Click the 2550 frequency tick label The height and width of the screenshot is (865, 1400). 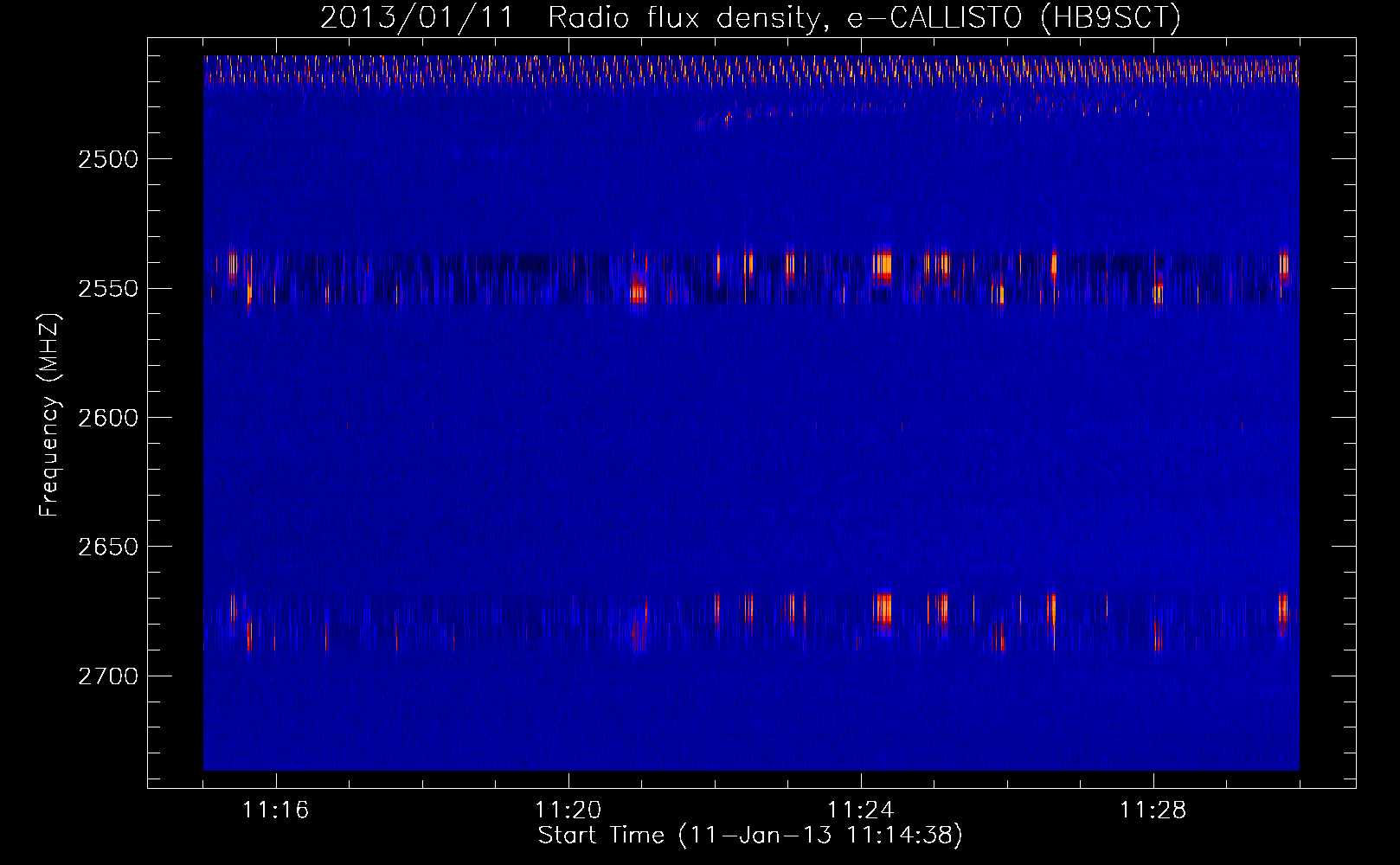(108, 289)
